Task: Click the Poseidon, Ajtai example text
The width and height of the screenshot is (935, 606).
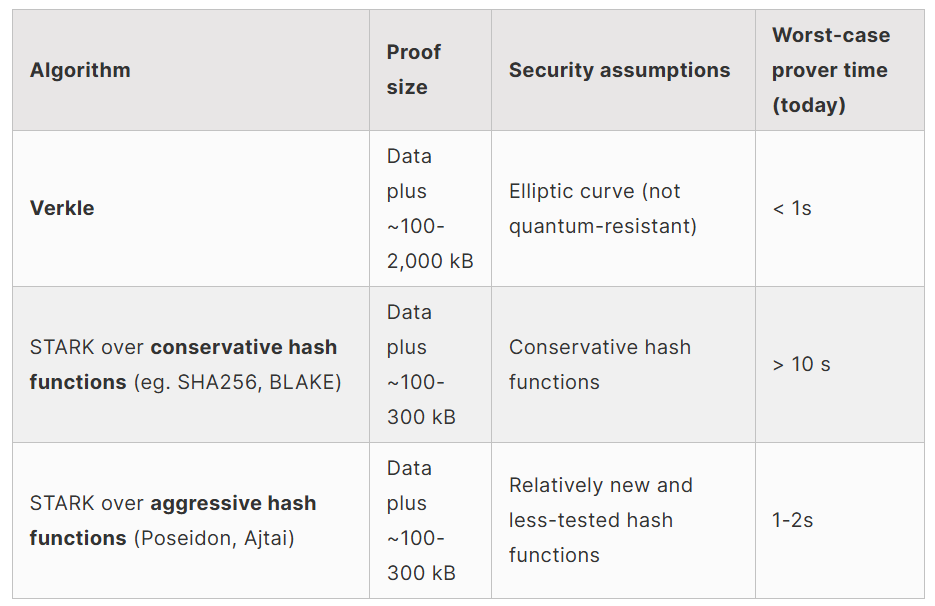Action: tap(214, 538)
